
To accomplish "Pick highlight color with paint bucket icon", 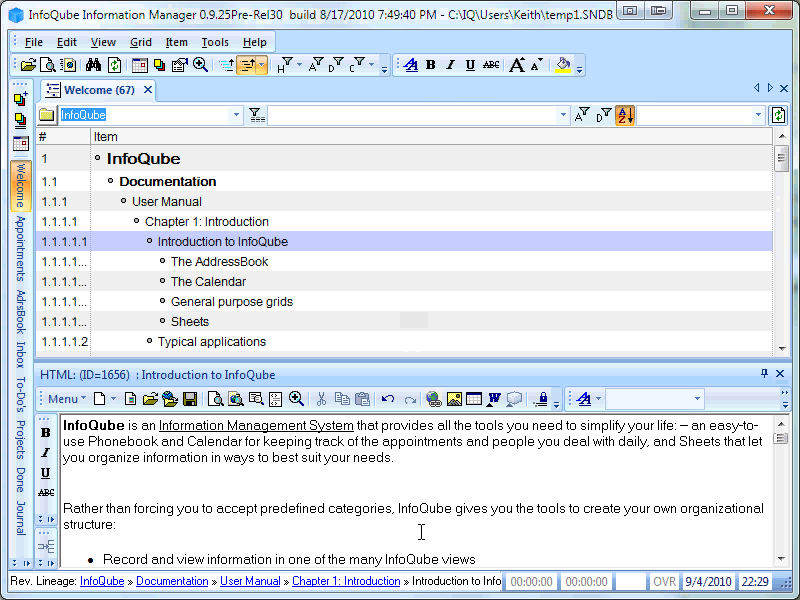I will pos(563,65).
